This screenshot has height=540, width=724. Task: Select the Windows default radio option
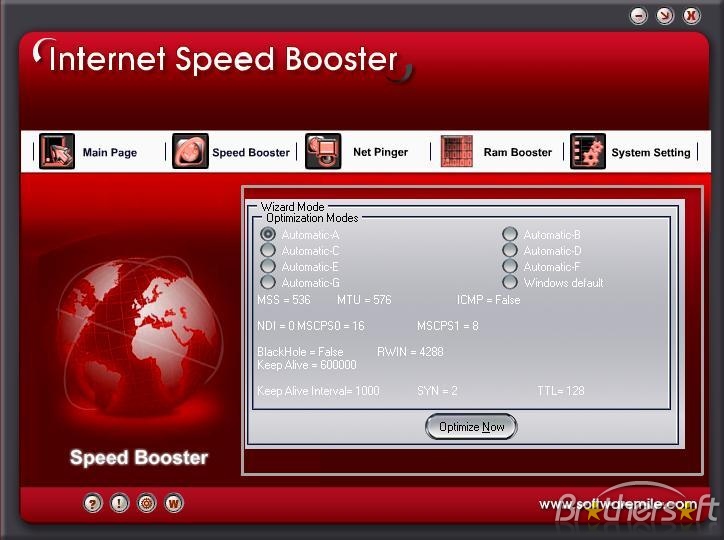pos(510,282)
